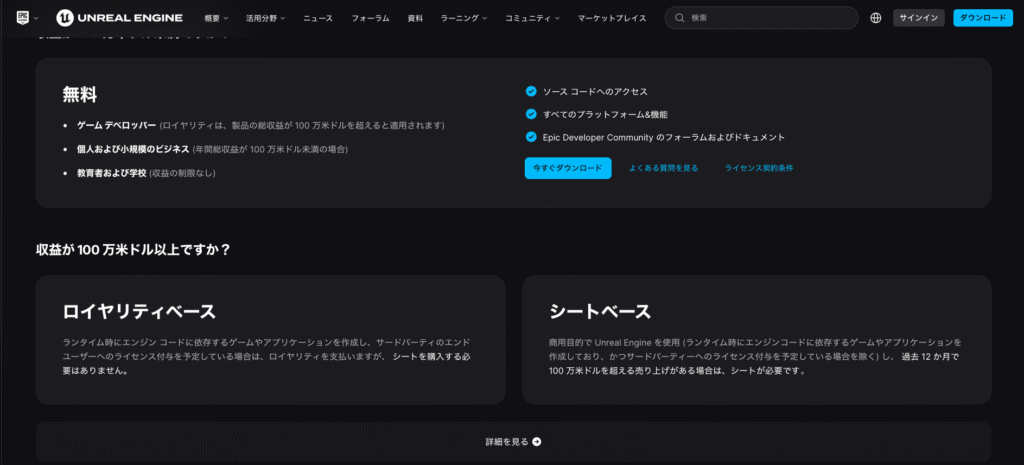The width and height of the screenshot is (1024, 465).
Task: Click check icon beside ソース コードへのアクセス
Action: pyautogui.click(x=531, y=91)
